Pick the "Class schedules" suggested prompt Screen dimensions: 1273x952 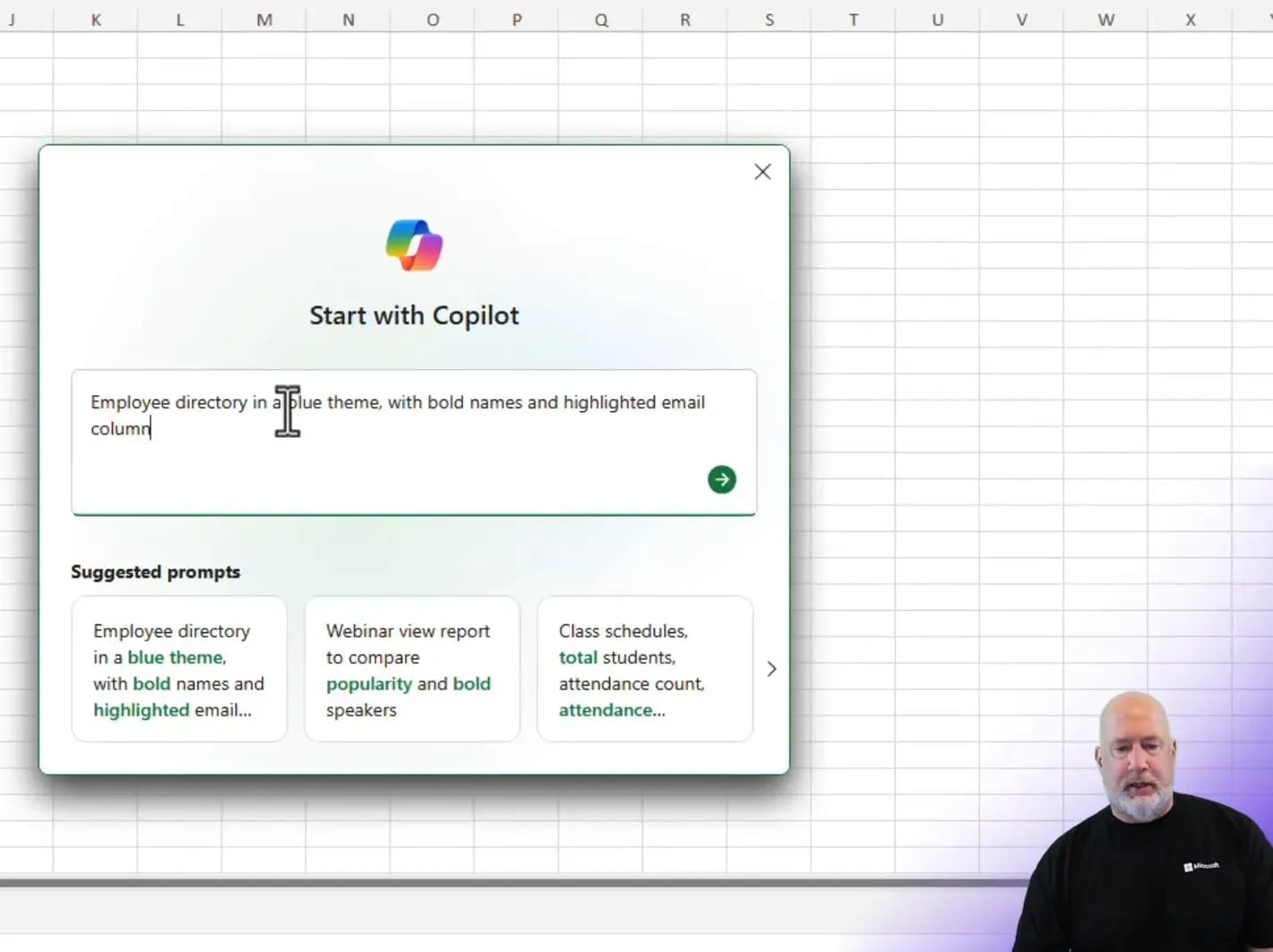click(644, 669)
